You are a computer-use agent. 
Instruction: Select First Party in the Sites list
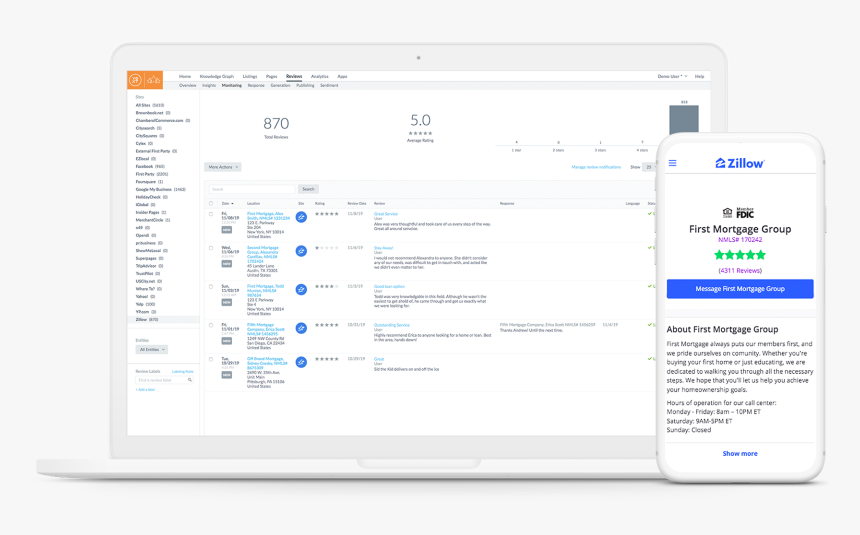click(x=152, y=174)
